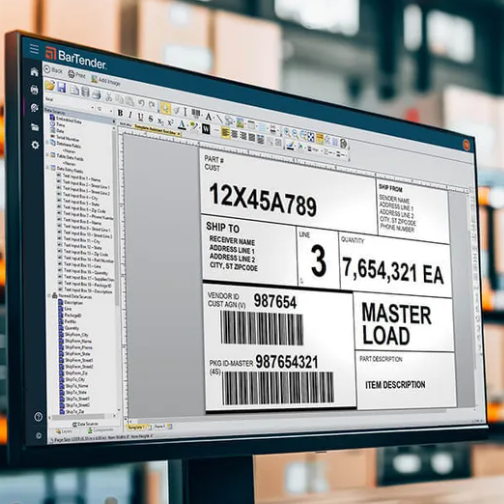
Task: Click the blue floppy-disk Save icon
Action: (x=62, y=88)
